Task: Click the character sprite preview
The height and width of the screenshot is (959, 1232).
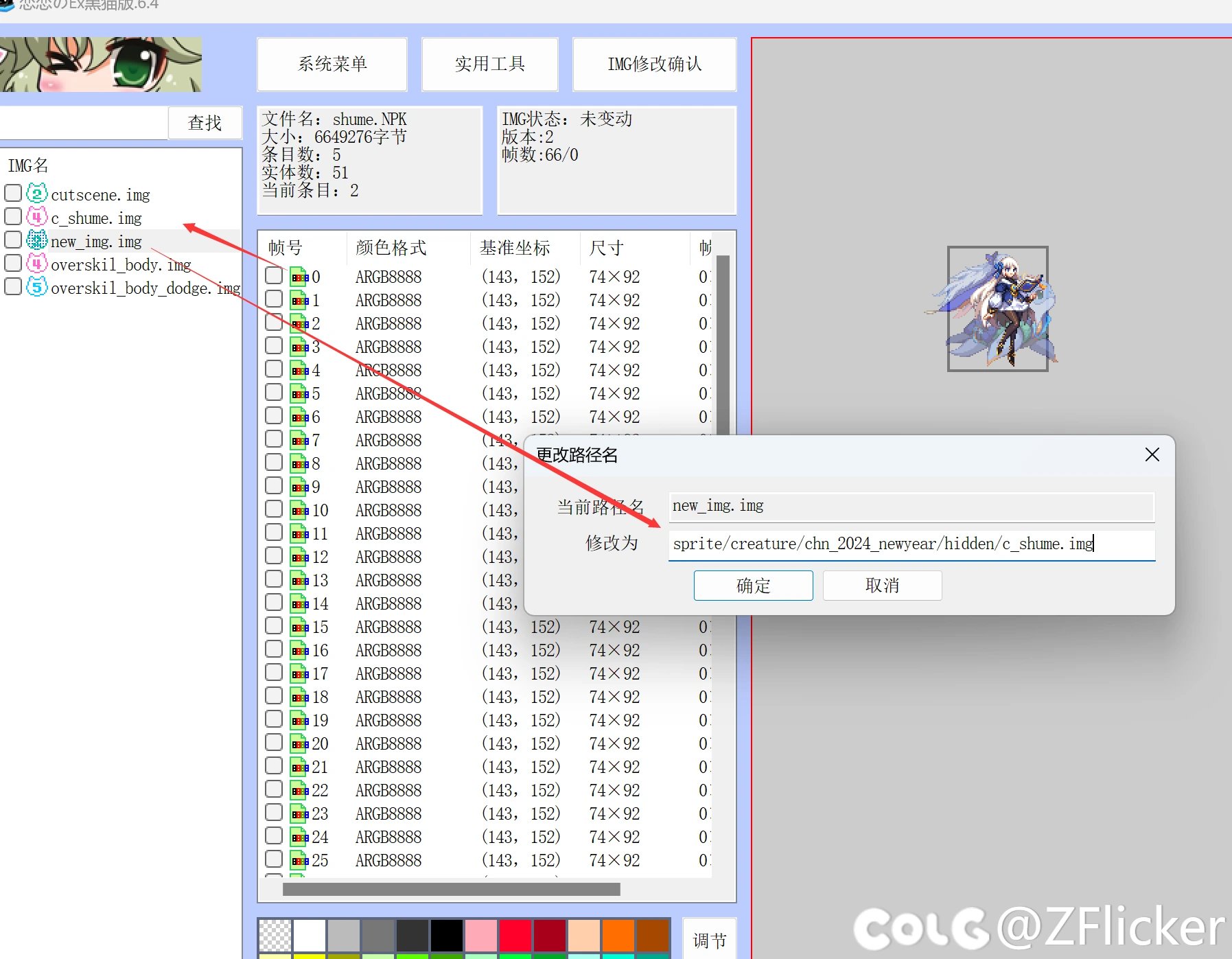Action: coord(998,309)
